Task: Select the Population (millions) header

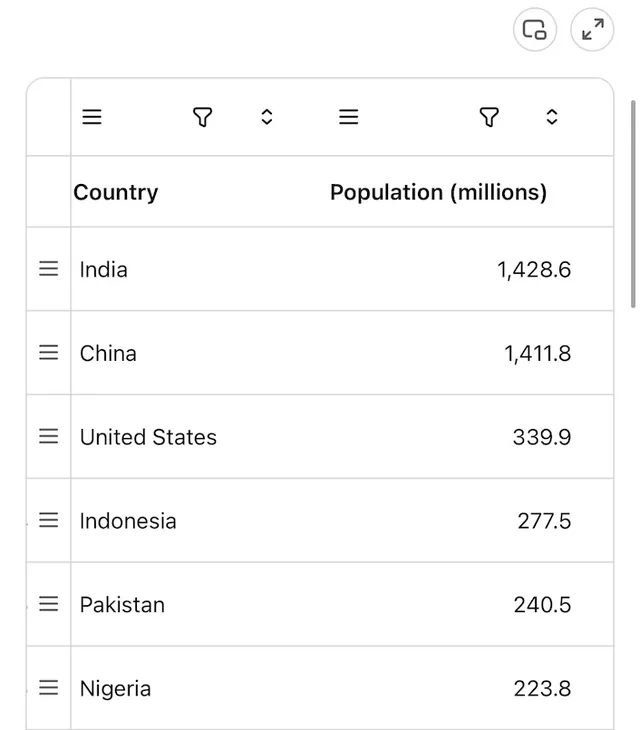Action: (438, 192)
